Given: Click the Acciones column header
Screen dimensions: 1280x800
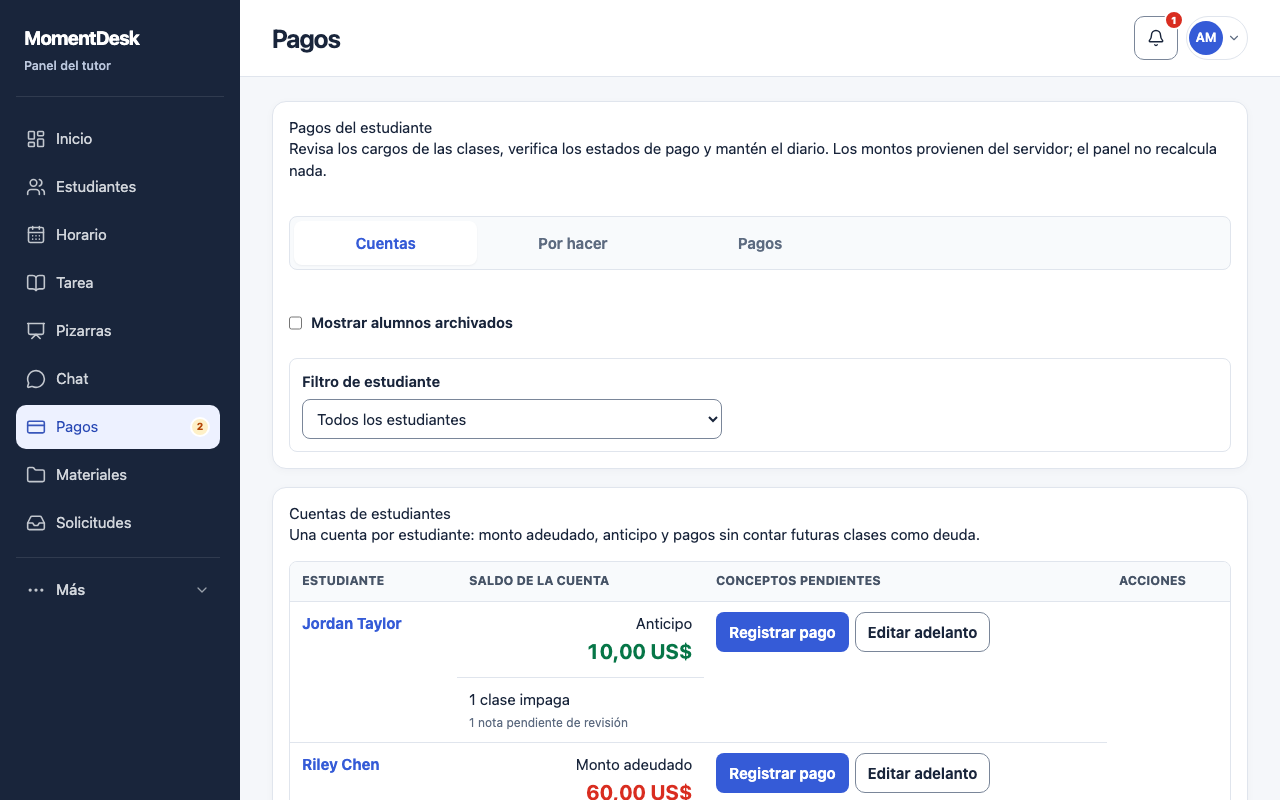Looking at the screenshot, I should [x=1152, y=581].
